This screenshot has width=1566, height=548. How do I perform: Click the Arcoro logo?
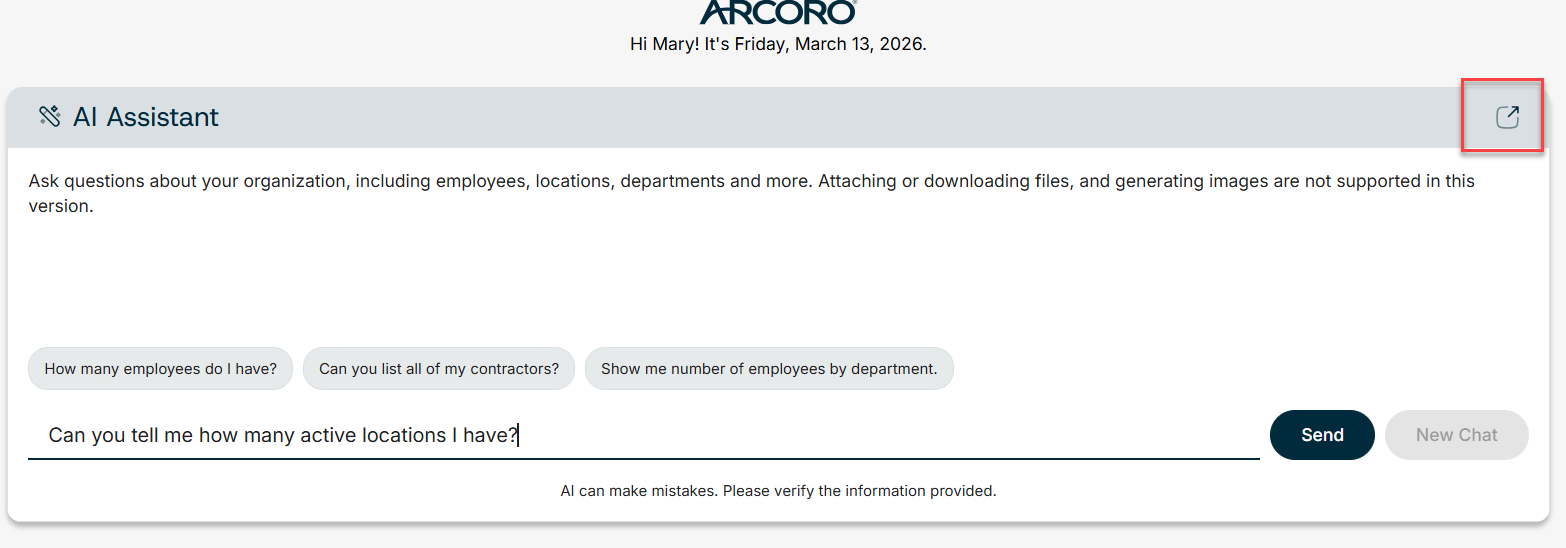point(778,12)
